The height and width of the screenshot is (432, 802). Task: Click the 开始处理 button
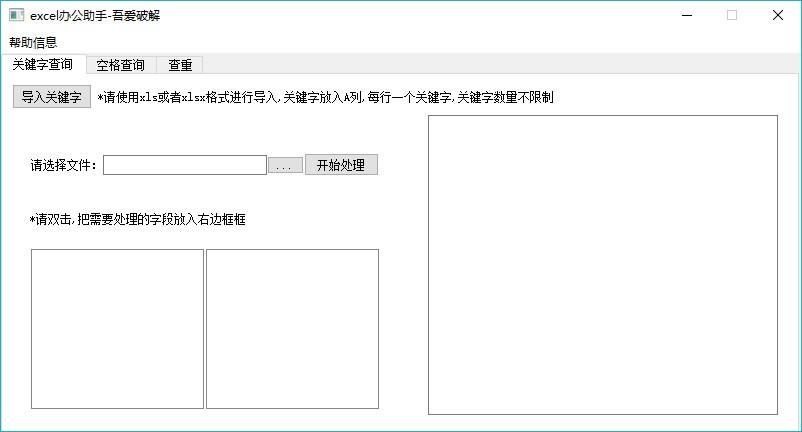341,165
